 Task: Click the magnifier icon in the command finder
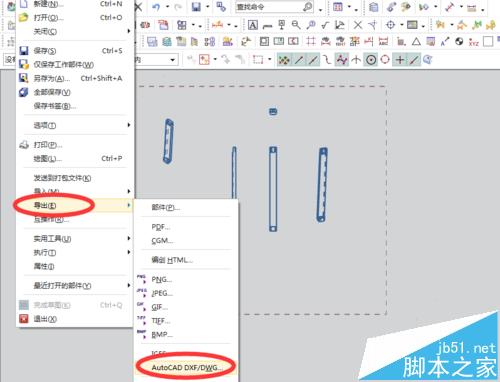[308, 7]
